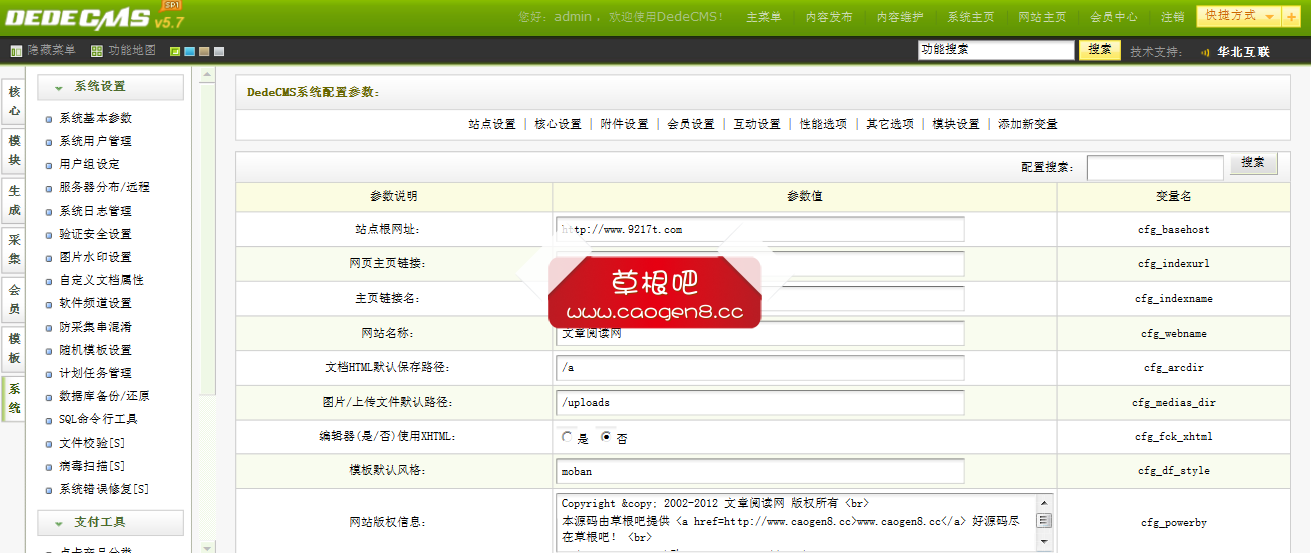The image size is (1311, 553).
Task: Choose the tan skin color square
Action: pos(204,51)
